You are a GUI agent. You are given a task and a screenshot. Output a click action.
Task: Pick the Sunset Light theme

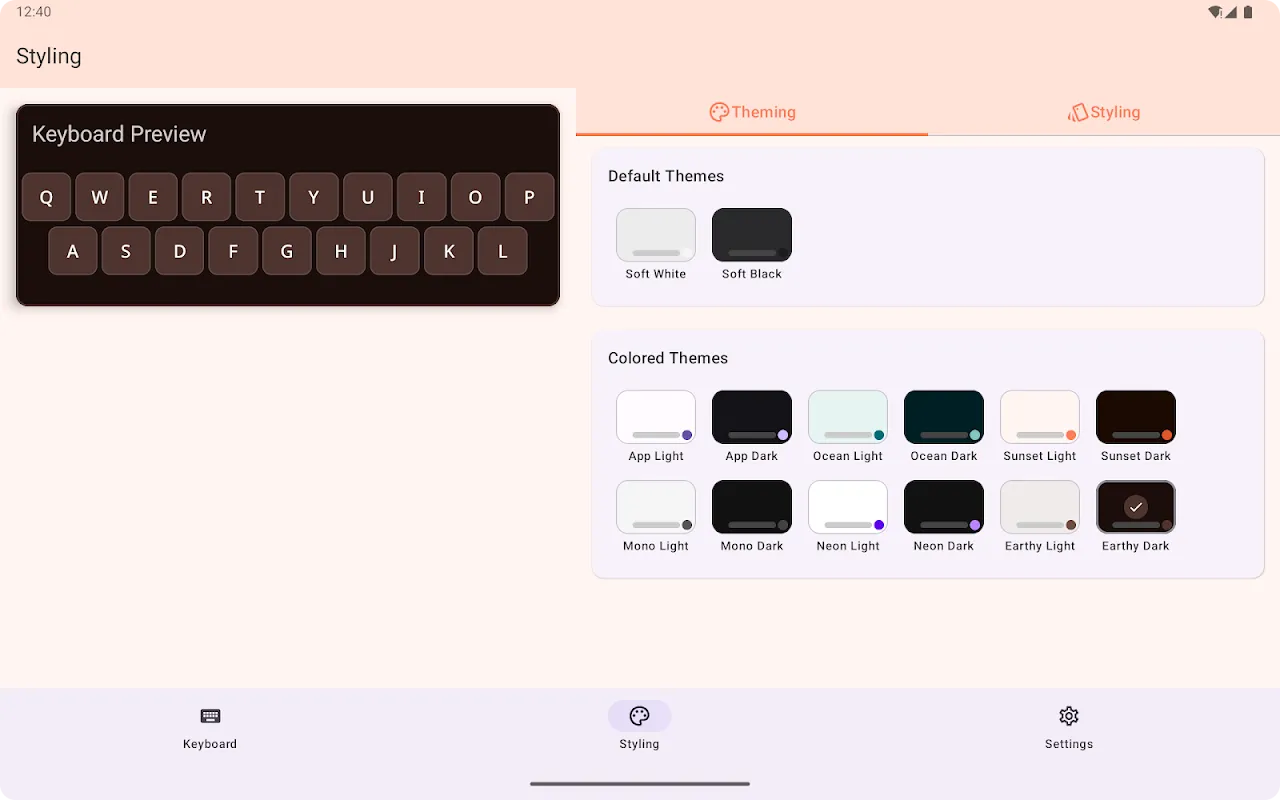tap(1040, 417)
